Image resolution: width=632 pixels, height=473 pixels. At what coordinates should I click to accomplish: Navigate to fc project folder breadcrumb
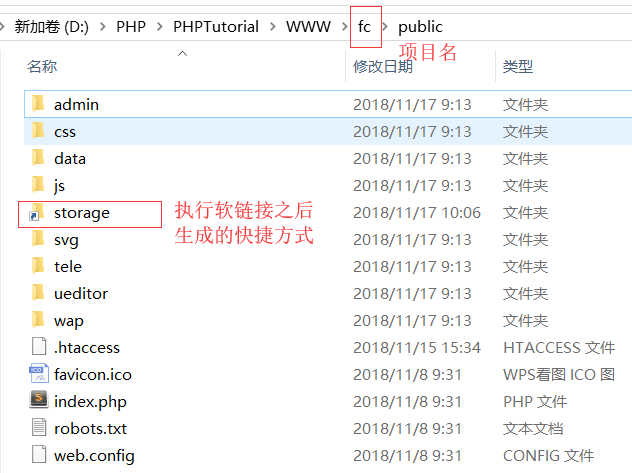pos(364,27)
